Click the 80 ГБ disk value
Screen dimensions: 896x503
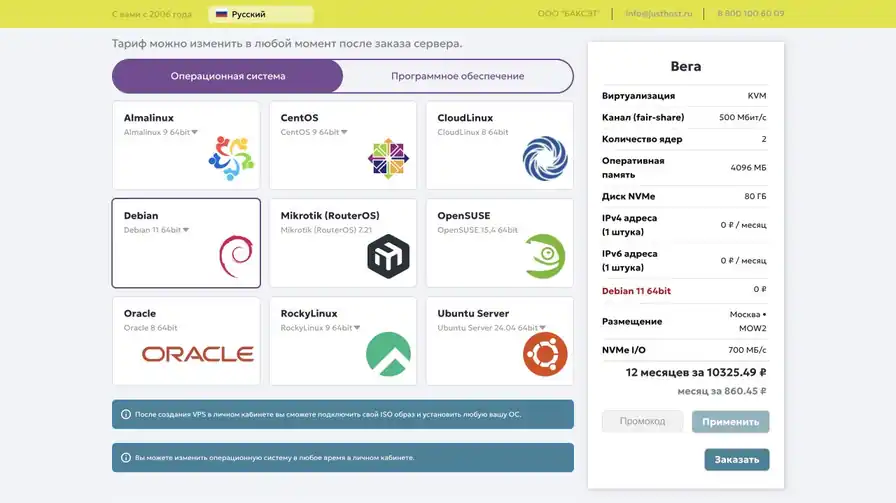pyautogui.click(x=755, y=196)
